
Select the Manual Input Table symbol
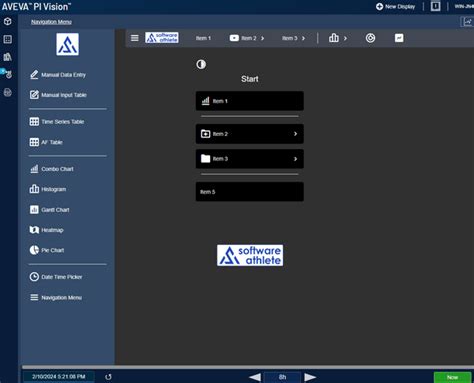pos(58,95)
